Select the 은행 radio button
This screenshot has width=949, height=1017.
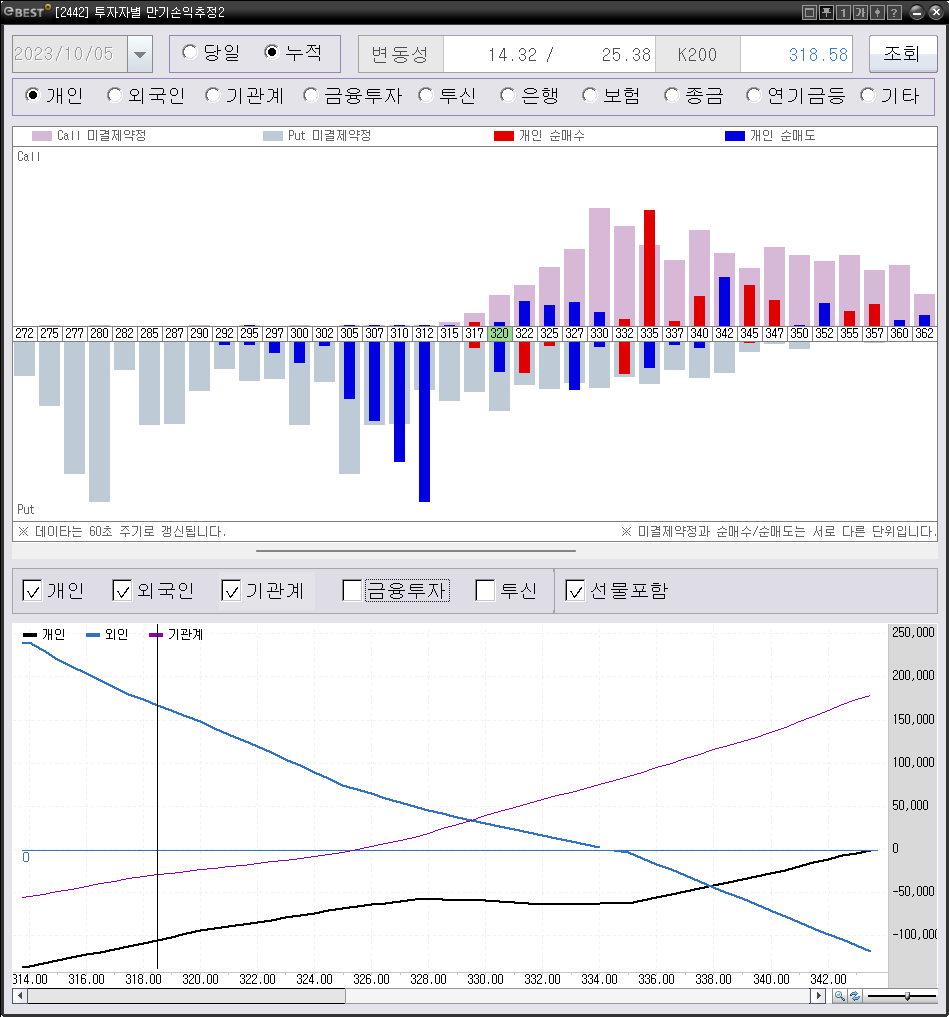[x=507, y=95]
